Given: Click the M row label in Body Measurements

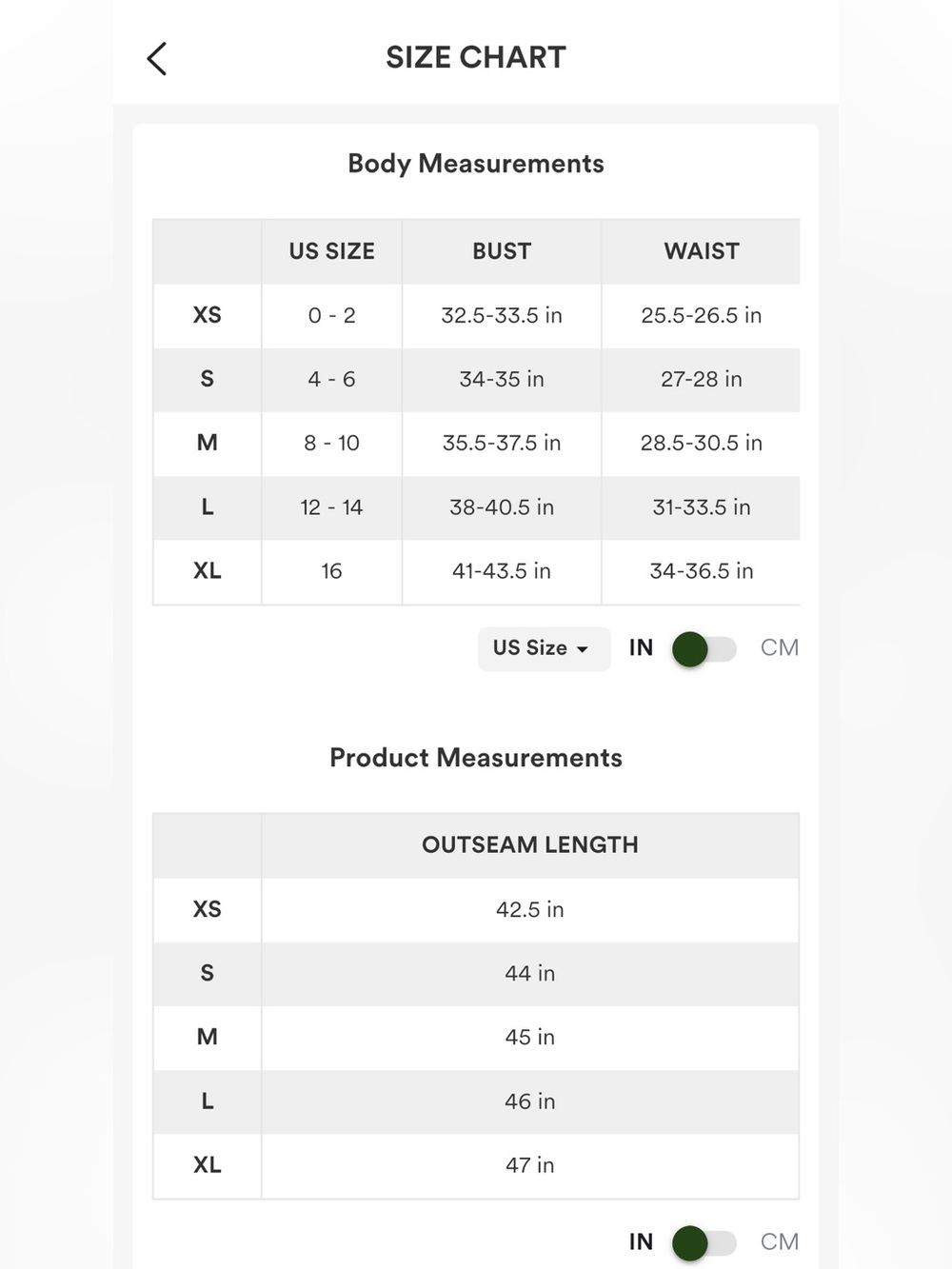Looking at the screenshot, I should pos(208,443).
